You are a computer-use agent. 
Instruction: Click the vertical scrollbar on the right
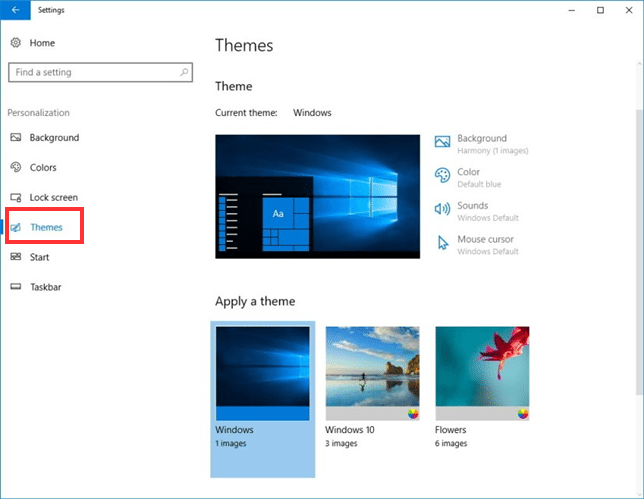click(x=640, y=251)
